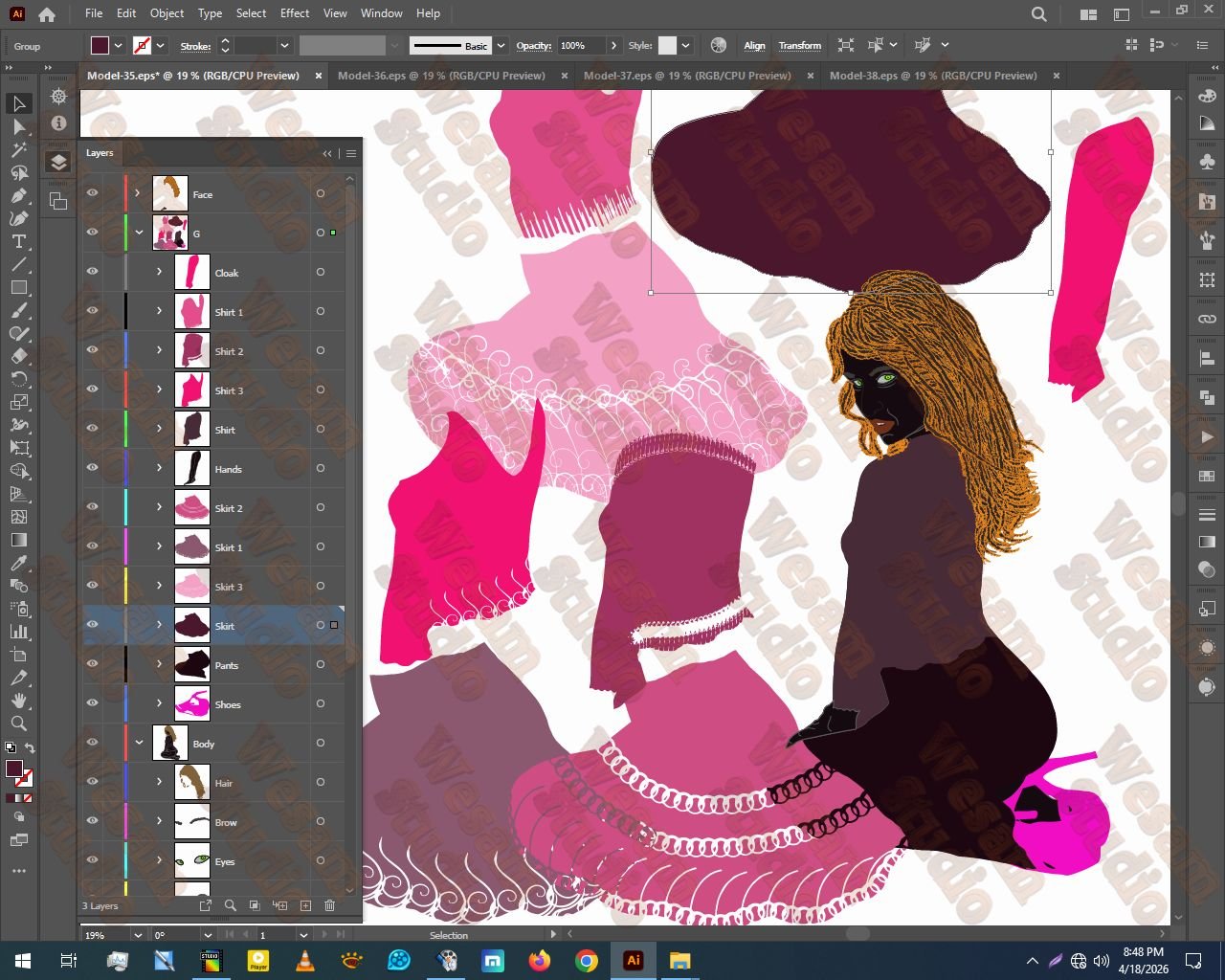The height and width of the screenshot is (980, 1225).
Task: Open Recolor Artwork wheel icon
Action: (x=719, y=45)
